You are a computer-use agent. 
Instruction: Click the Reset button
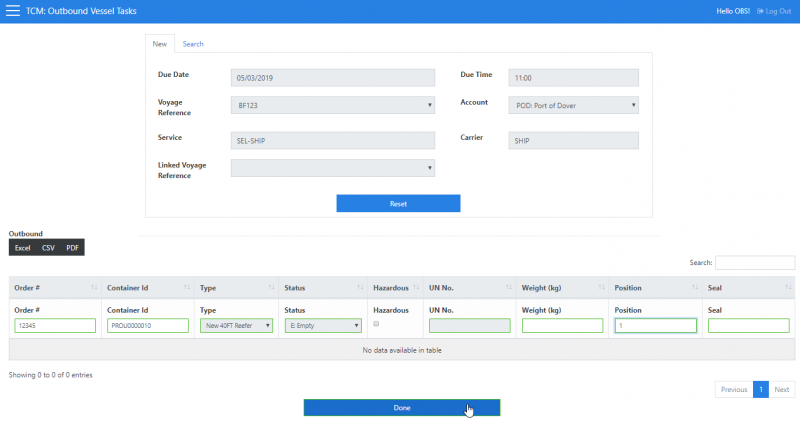(x=398, y=203)
